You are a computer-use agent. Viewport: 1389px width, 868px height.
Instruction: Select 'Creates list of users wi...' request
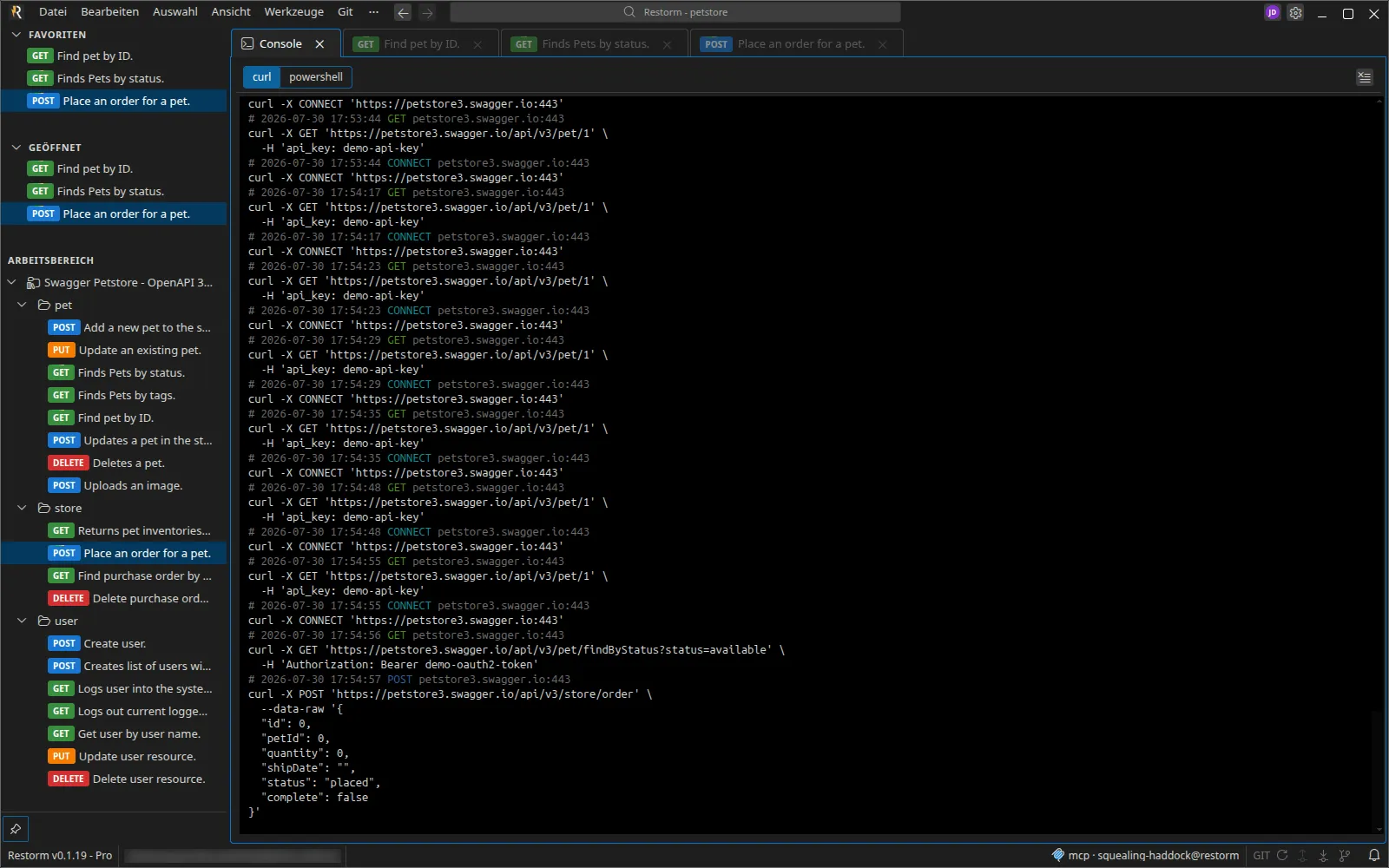(114, 667)
